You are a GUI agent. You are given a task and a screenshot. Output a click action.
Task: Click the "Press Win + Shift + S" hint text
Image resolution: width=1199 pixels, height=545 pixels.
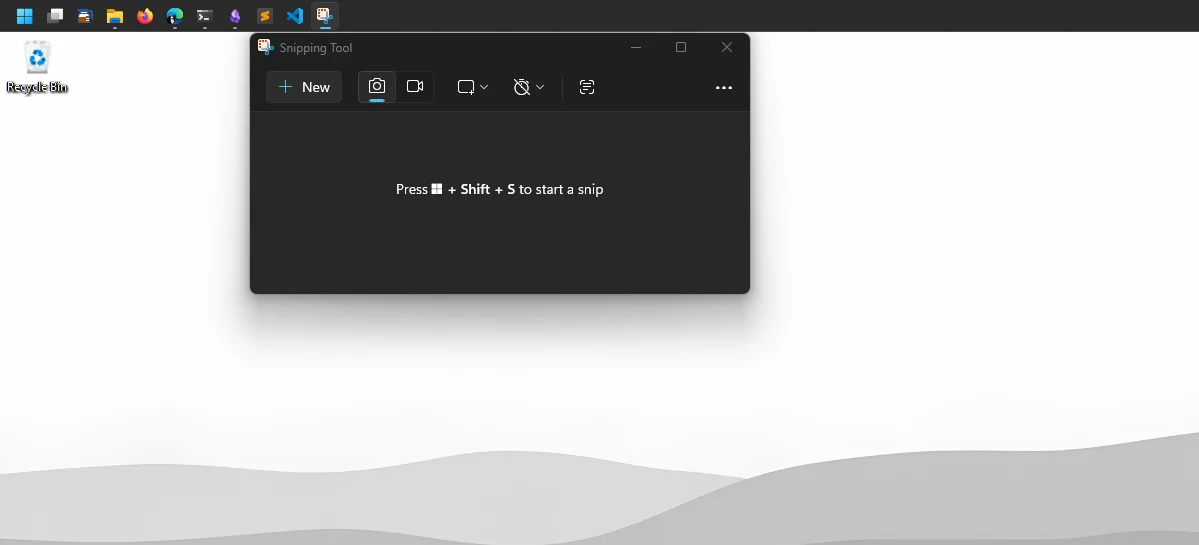499,190
